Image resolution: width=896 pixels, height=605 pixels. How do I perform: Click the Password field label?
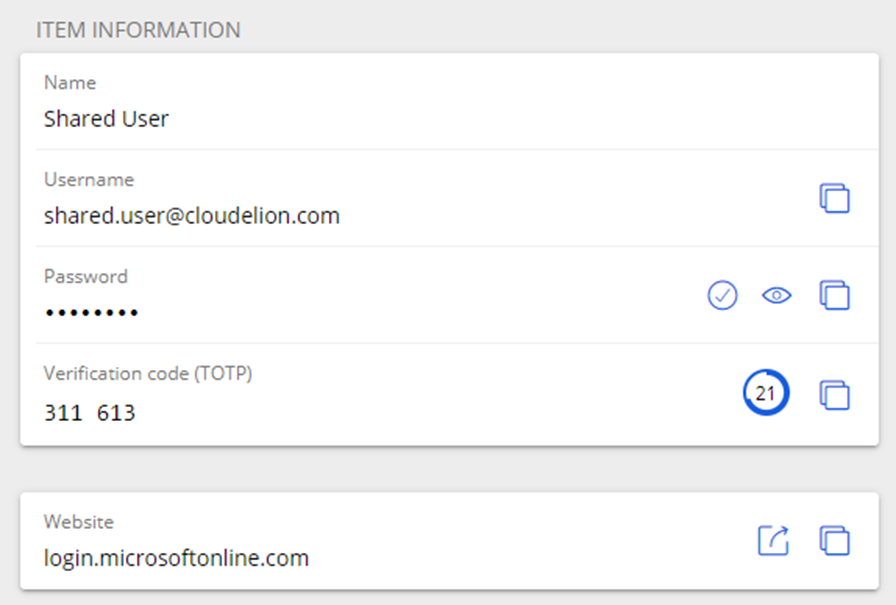[x=86, y=277]
